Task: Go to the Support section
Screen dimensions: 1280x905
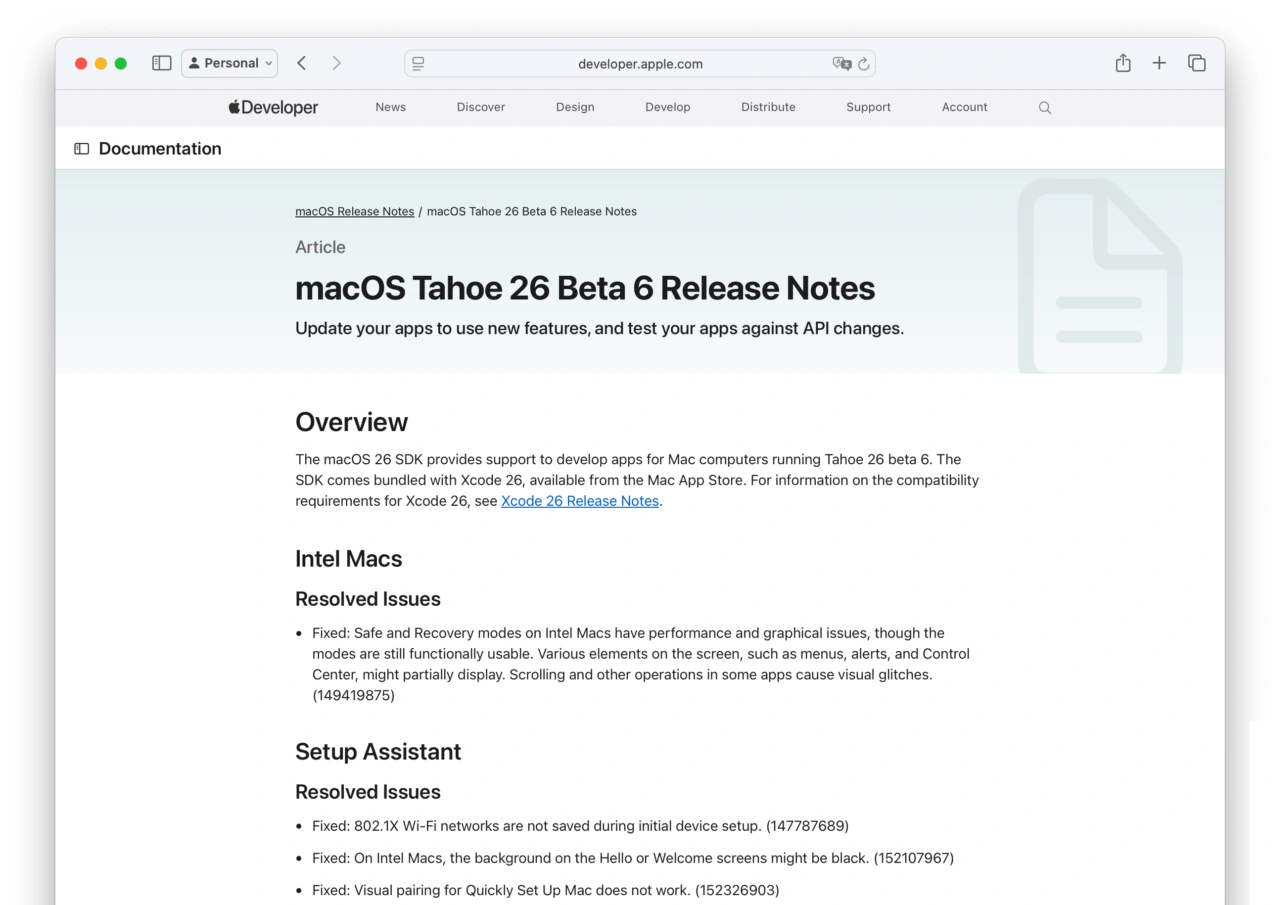Action: pyautogui.click(x=868, y=107)
